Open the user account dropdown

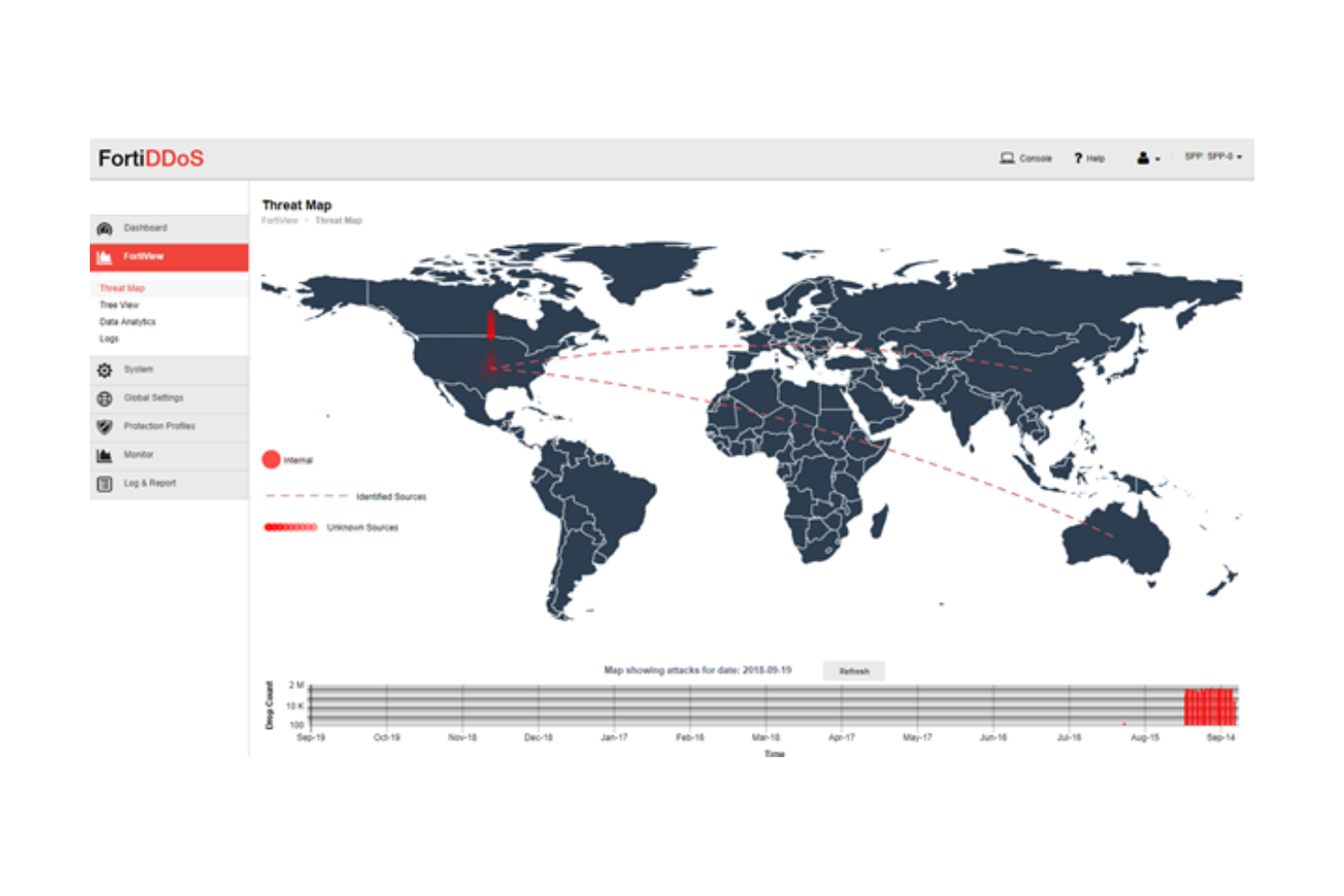pos(1148,158)
